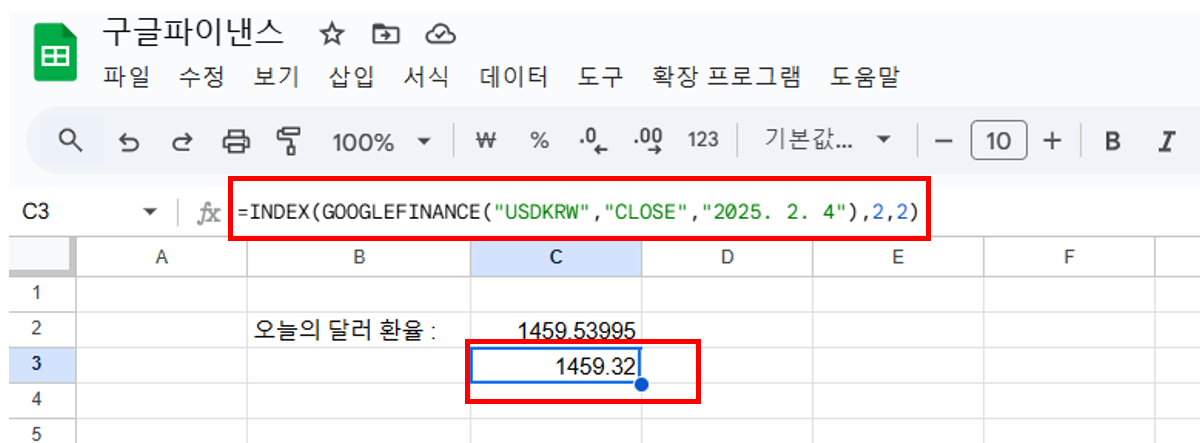The width and height of the screenshot is (1200, 443).
Task: Open the 서식 menu
Action: pyautogui.click(x=426, y=77)
